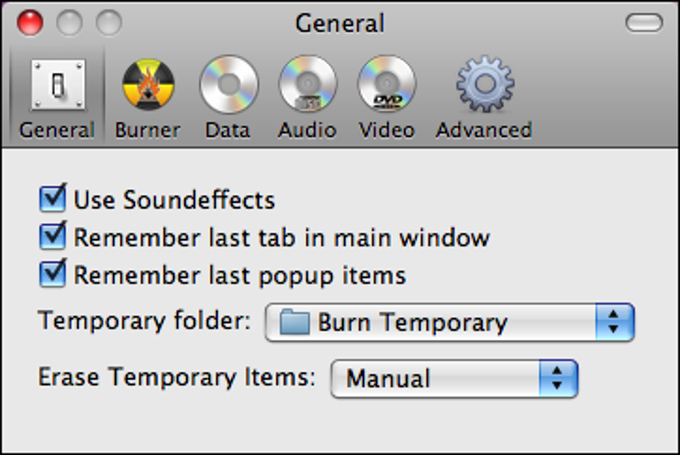Click the arrows on the Temporary folder popup
Viewport: 680px width, 455px height.
coord(615,323)
